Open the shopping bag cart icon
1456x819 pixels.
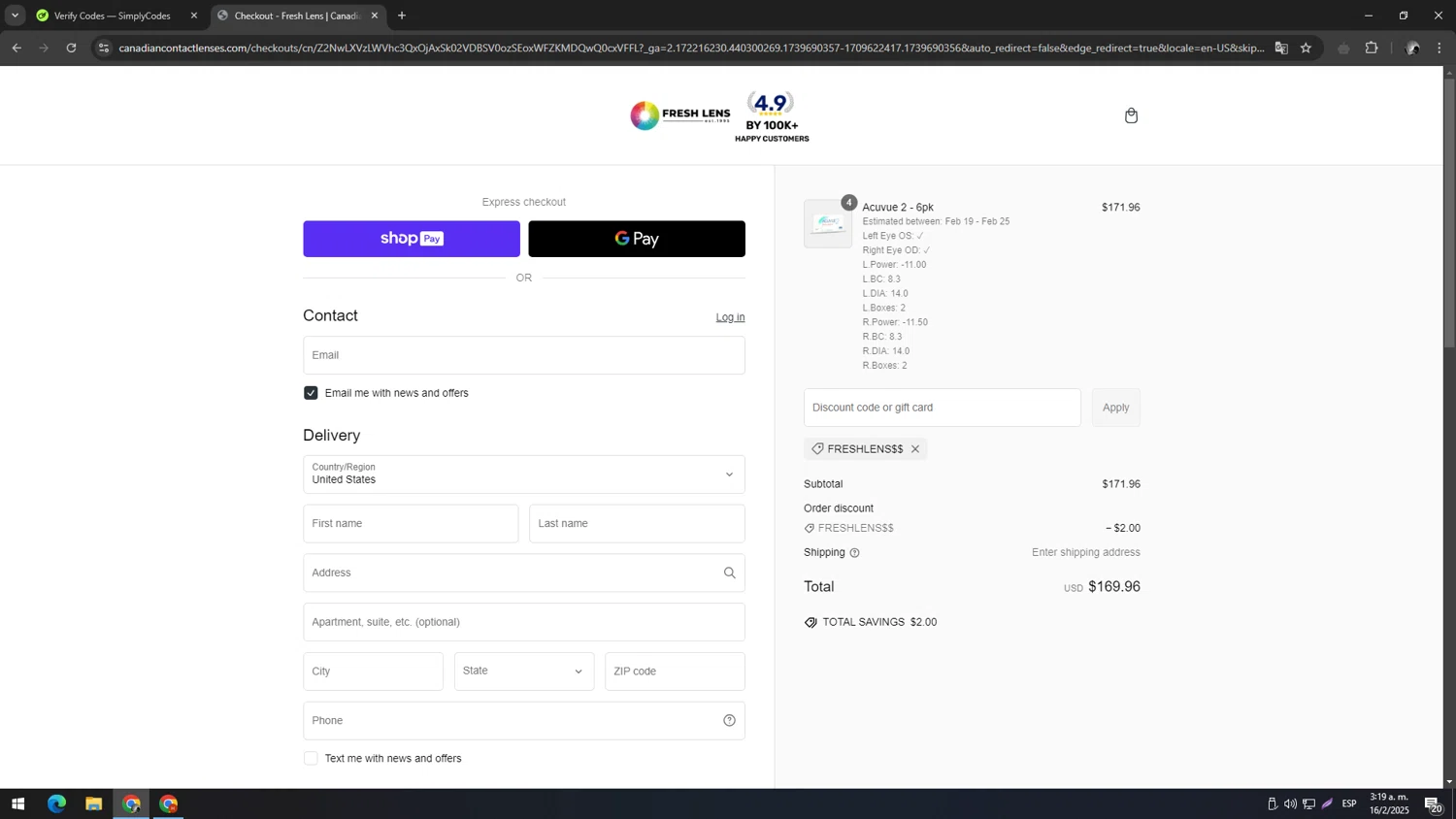point(1131,115)
